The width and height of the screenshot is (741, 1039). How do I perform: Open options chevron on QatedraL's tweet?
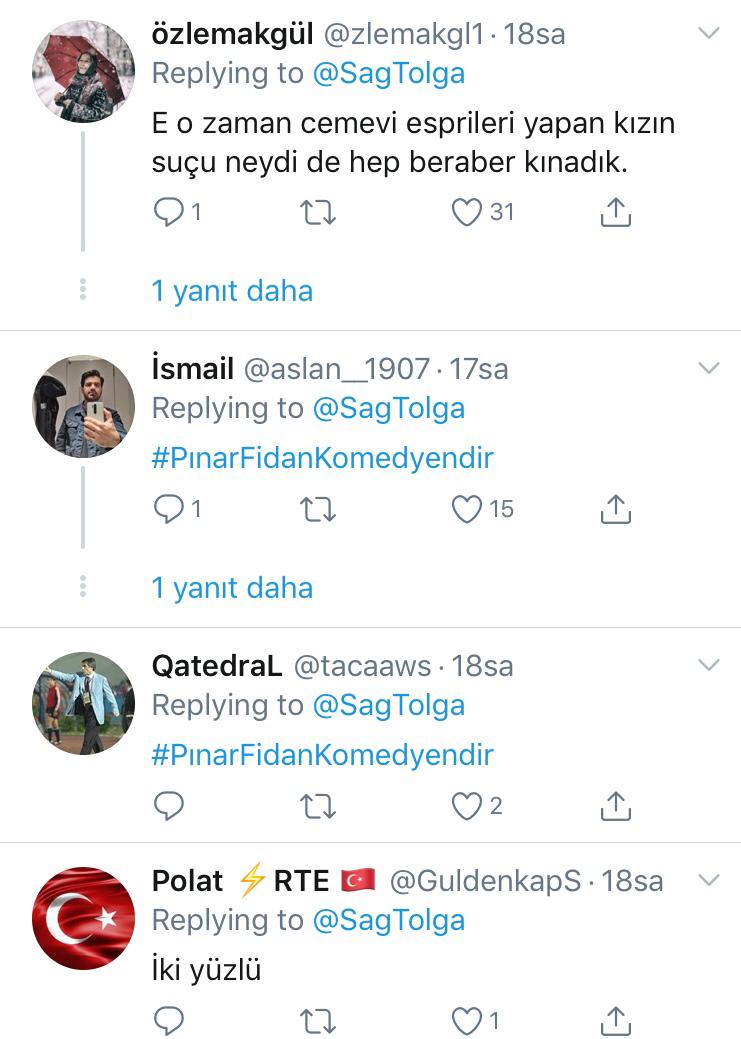tap(708, 665)
